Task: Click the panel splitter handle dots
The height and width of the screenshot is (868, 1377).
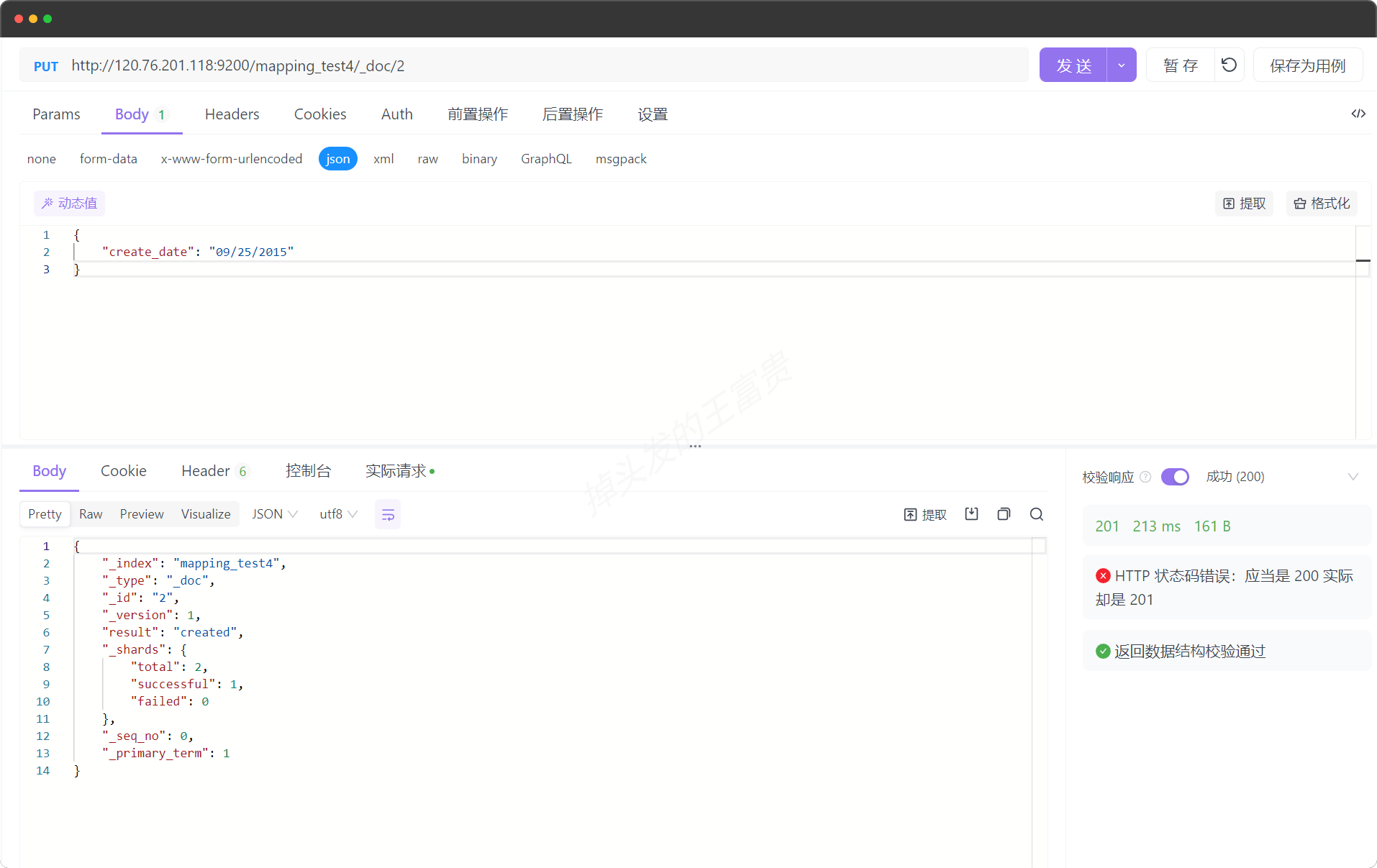Action: click(x=695, y=447)
